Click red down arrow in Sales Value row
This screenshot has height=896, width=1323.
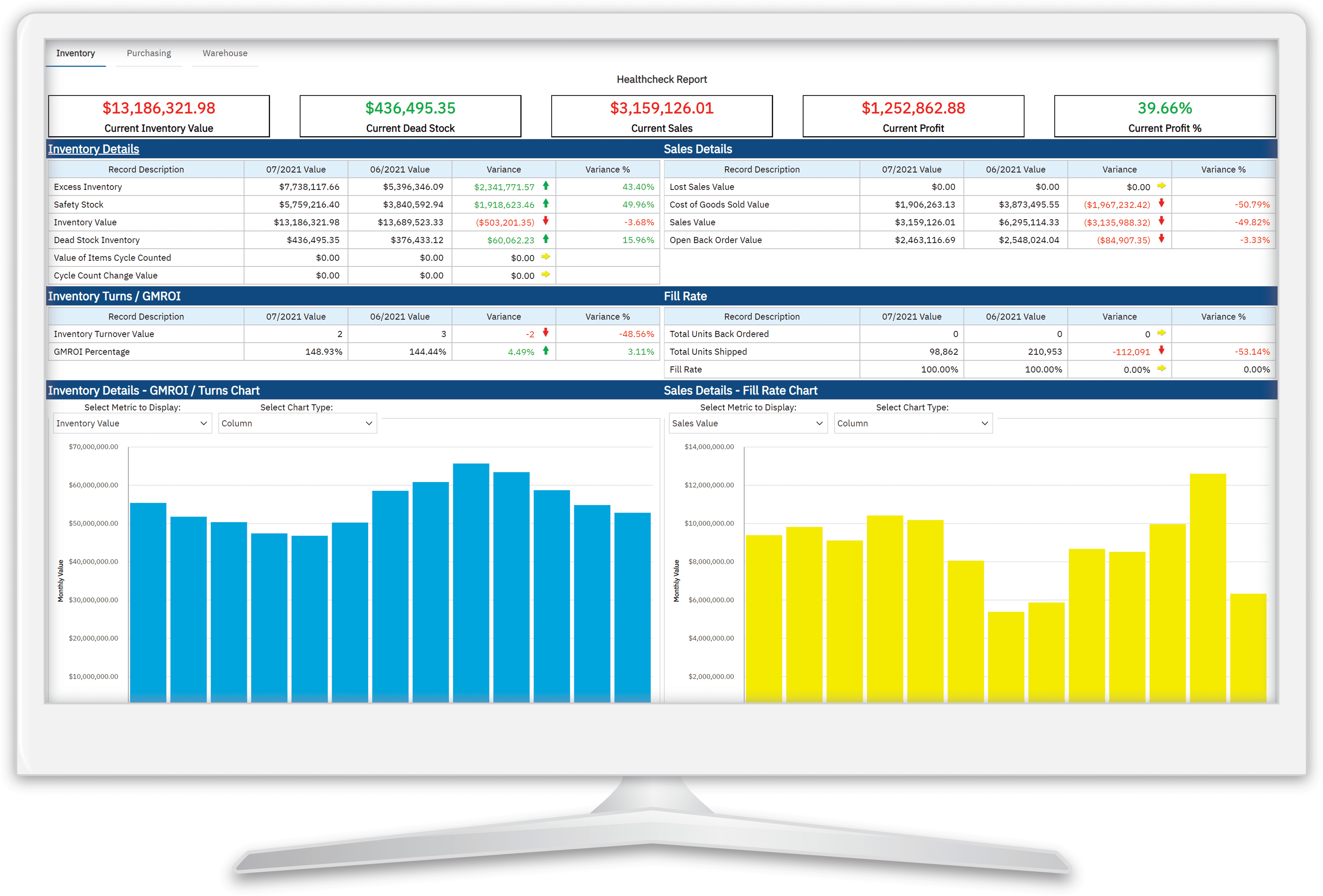(1161, 221)
